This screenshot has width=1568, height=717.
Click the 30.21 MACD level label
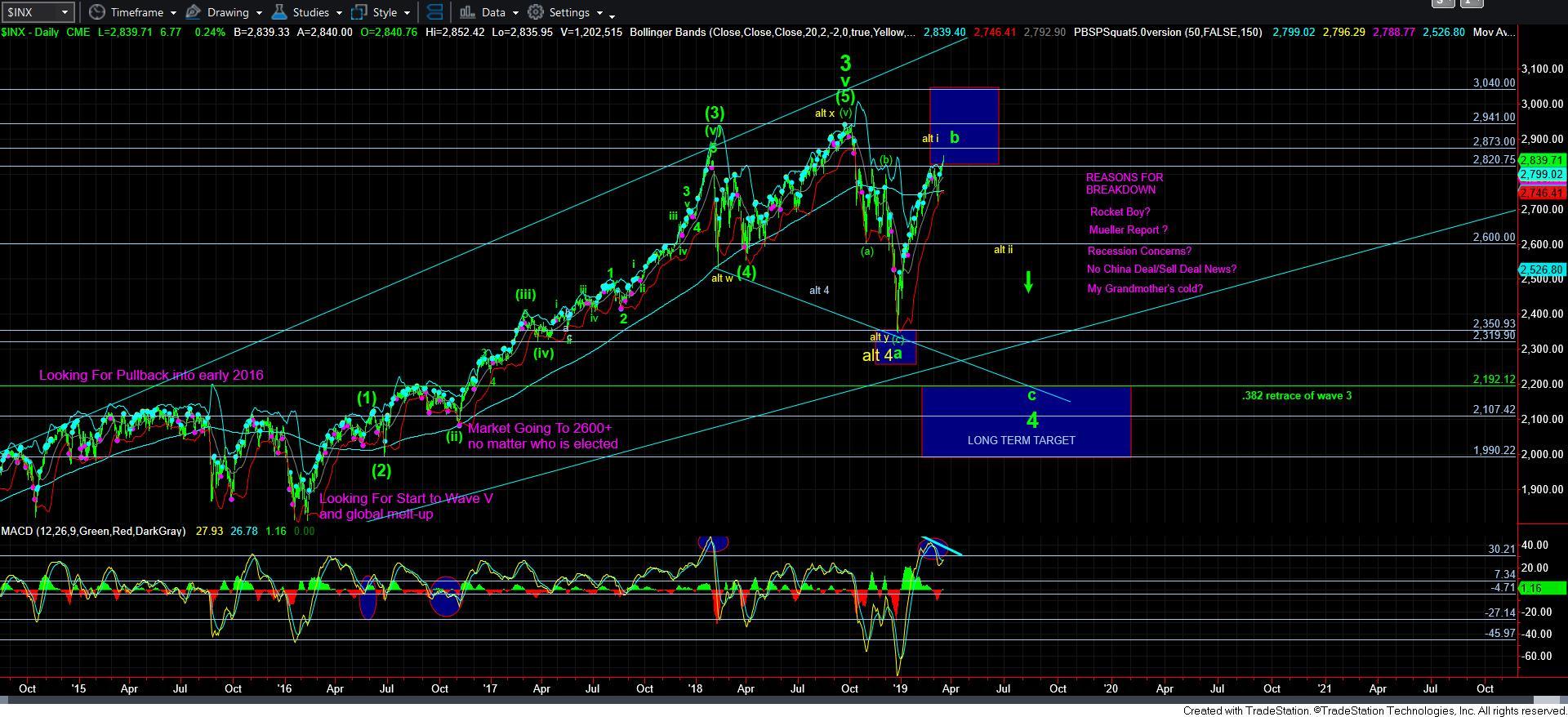pos(1501,550)
